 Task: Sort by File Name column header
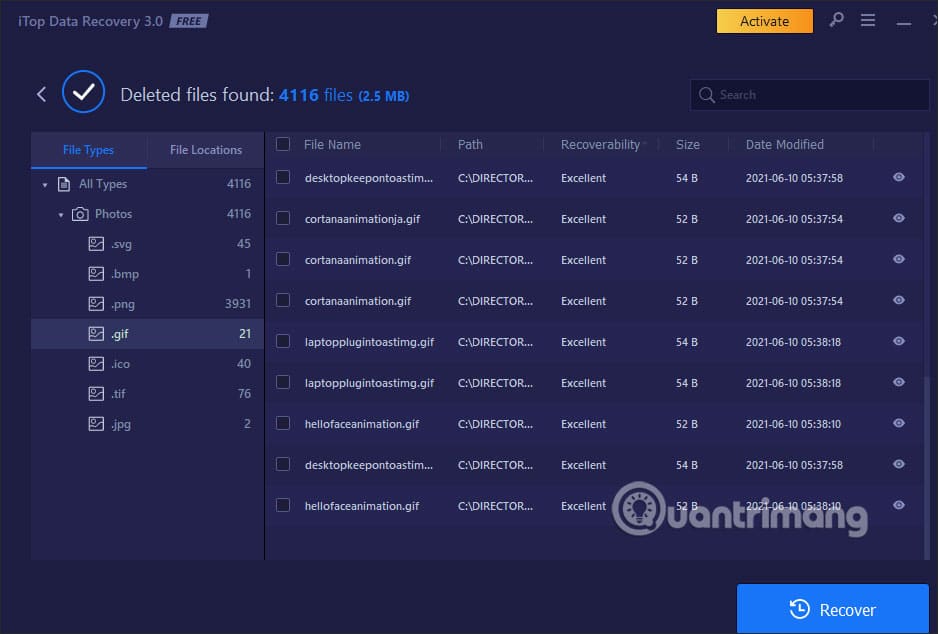(332, 145)
